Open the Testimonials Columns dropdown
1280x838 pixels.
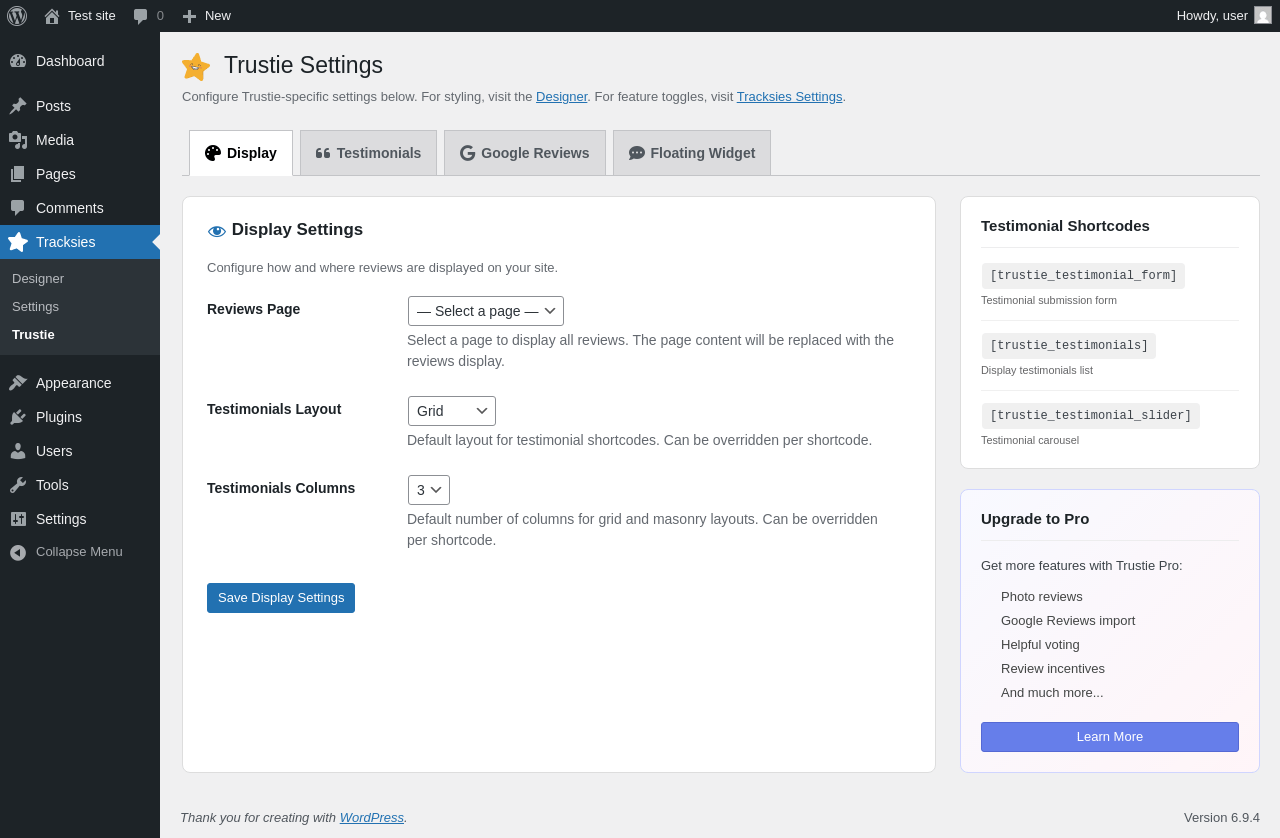point(429,490)
